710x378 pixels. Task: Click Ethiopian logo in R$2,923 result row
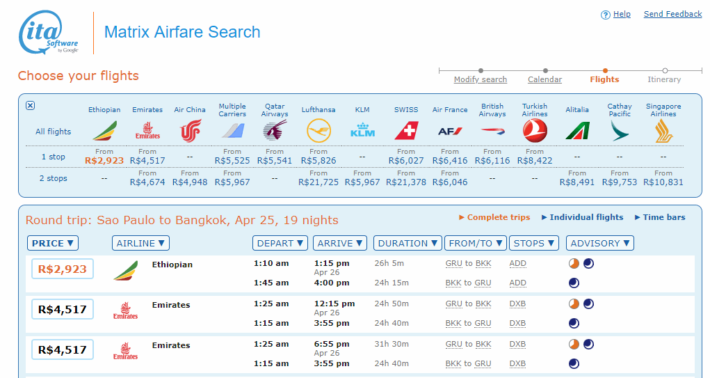pyautogui.click(x=125, y=270)
